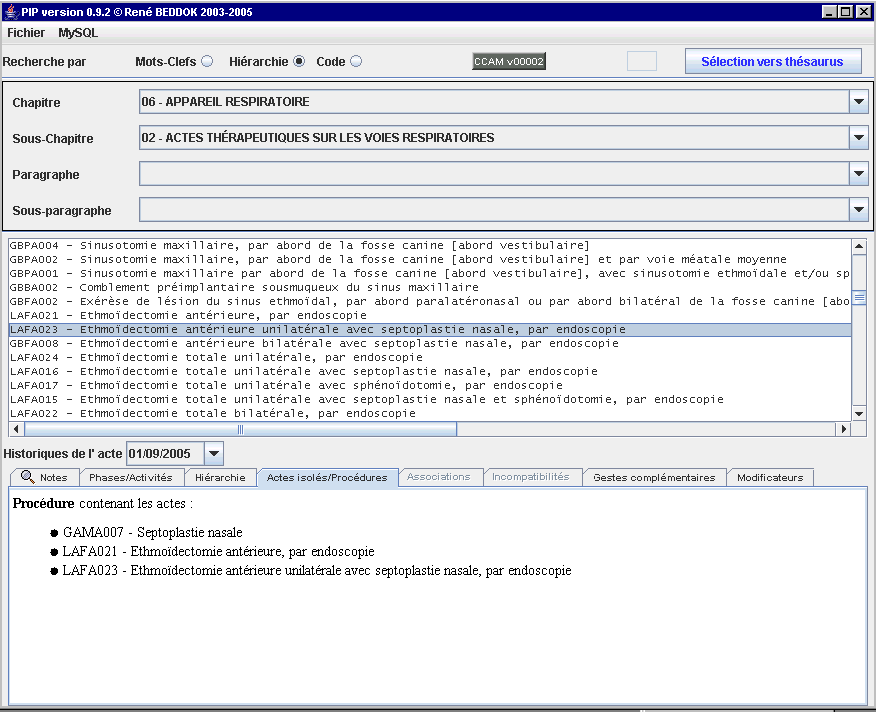The height and width of the screenshot is (712, 876).
Task: Click the CCAM v00002 button
Action: (x=509, y=61)
